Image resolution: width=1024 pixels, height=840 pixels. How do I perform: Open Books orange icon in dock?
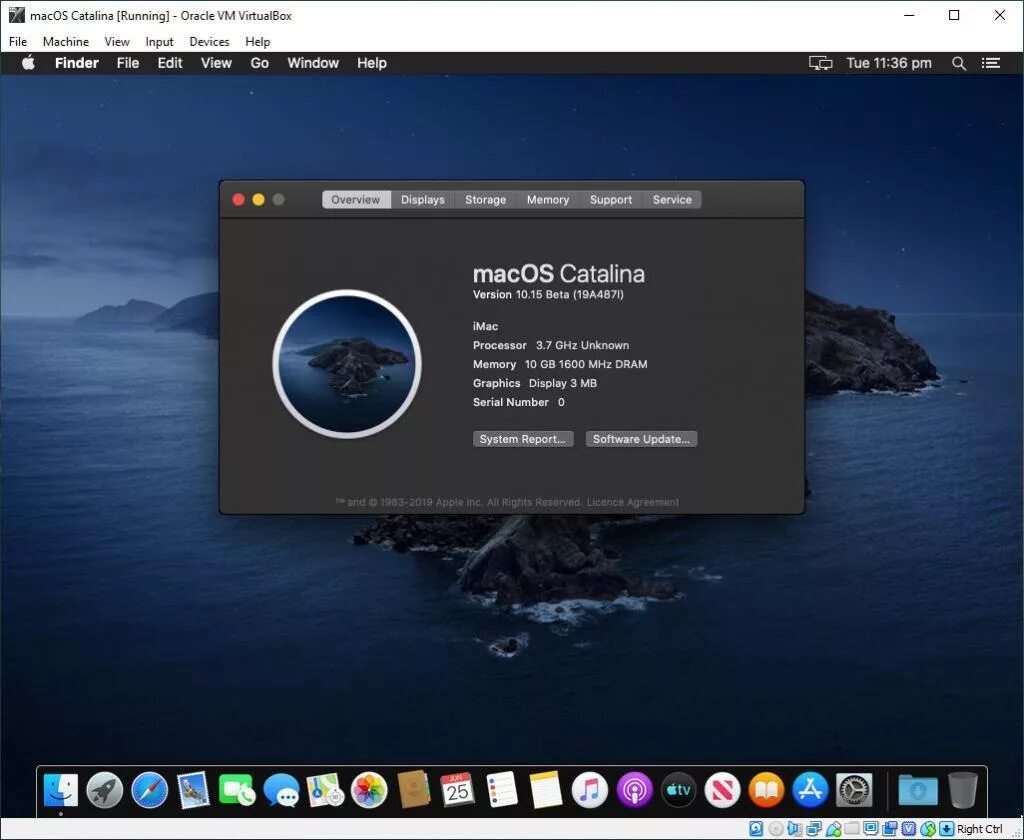pyautogui.click(x=766, y=790)
